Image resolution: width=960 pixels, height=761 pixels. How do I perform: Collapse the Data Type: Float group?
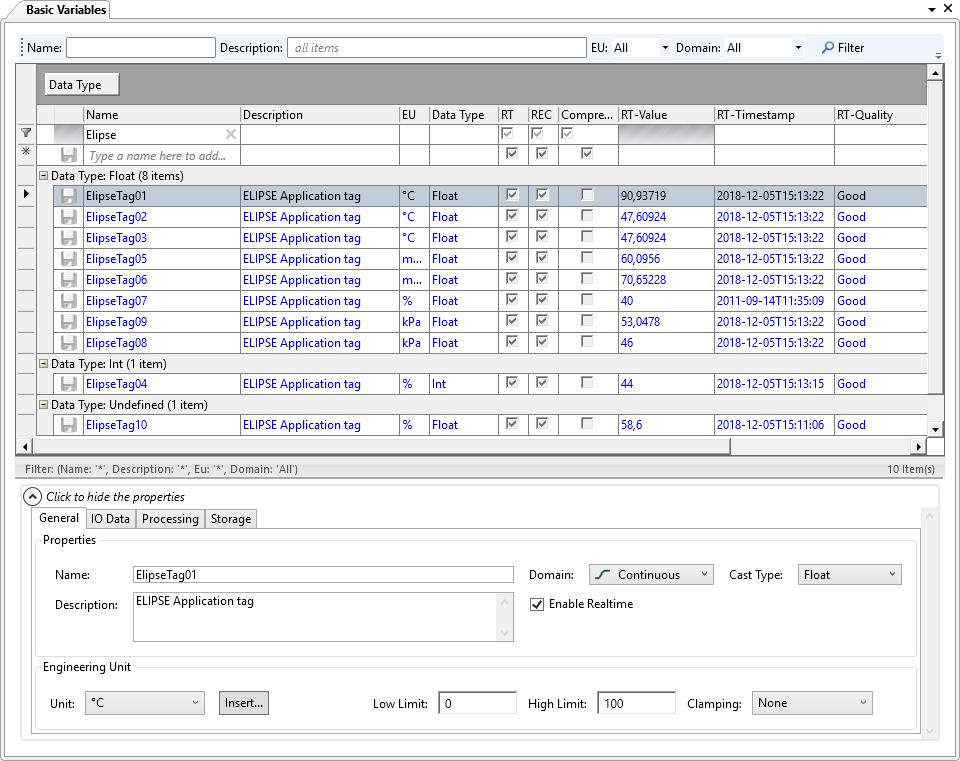pyautogui.click(x=43, y=176)
